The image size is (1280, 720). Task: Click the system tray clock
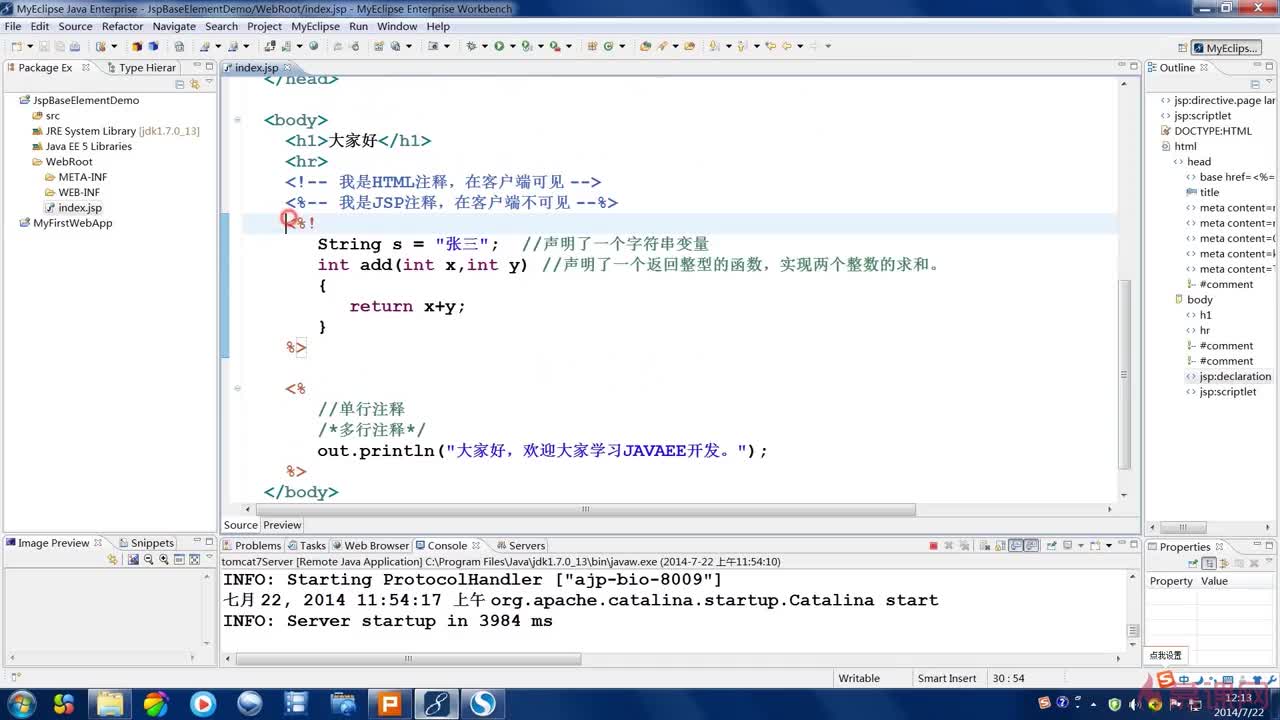1238,703
